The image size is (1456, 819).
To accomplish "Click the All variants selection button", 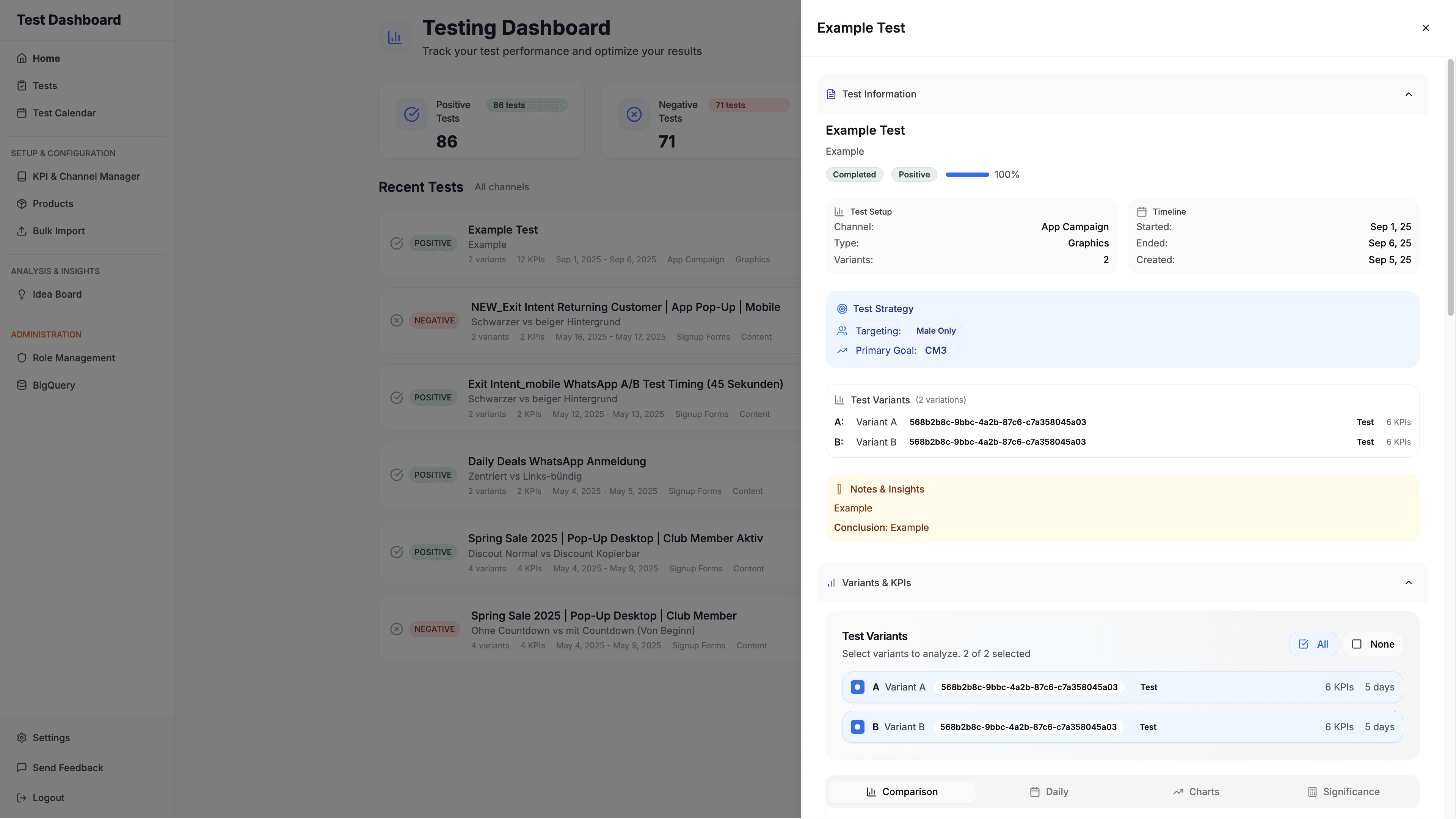I will click(x=1313, y=644).
